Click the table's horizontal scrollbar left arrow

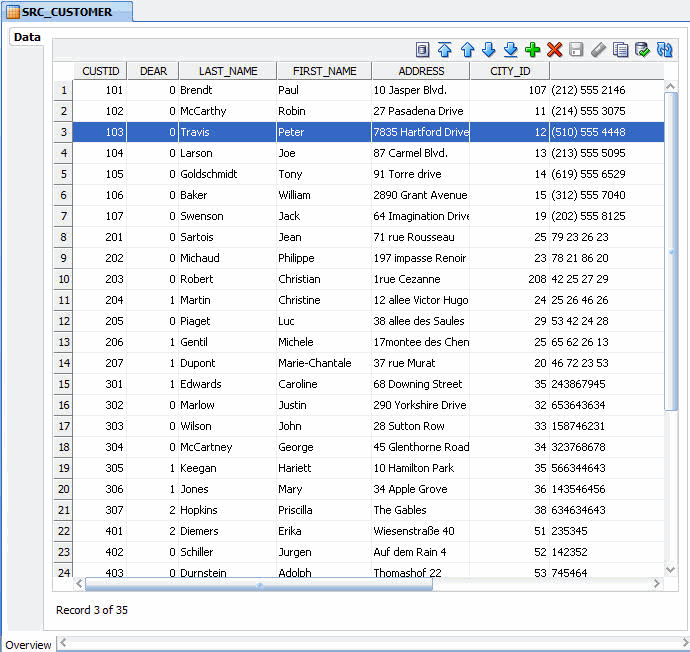pos(79,584)
